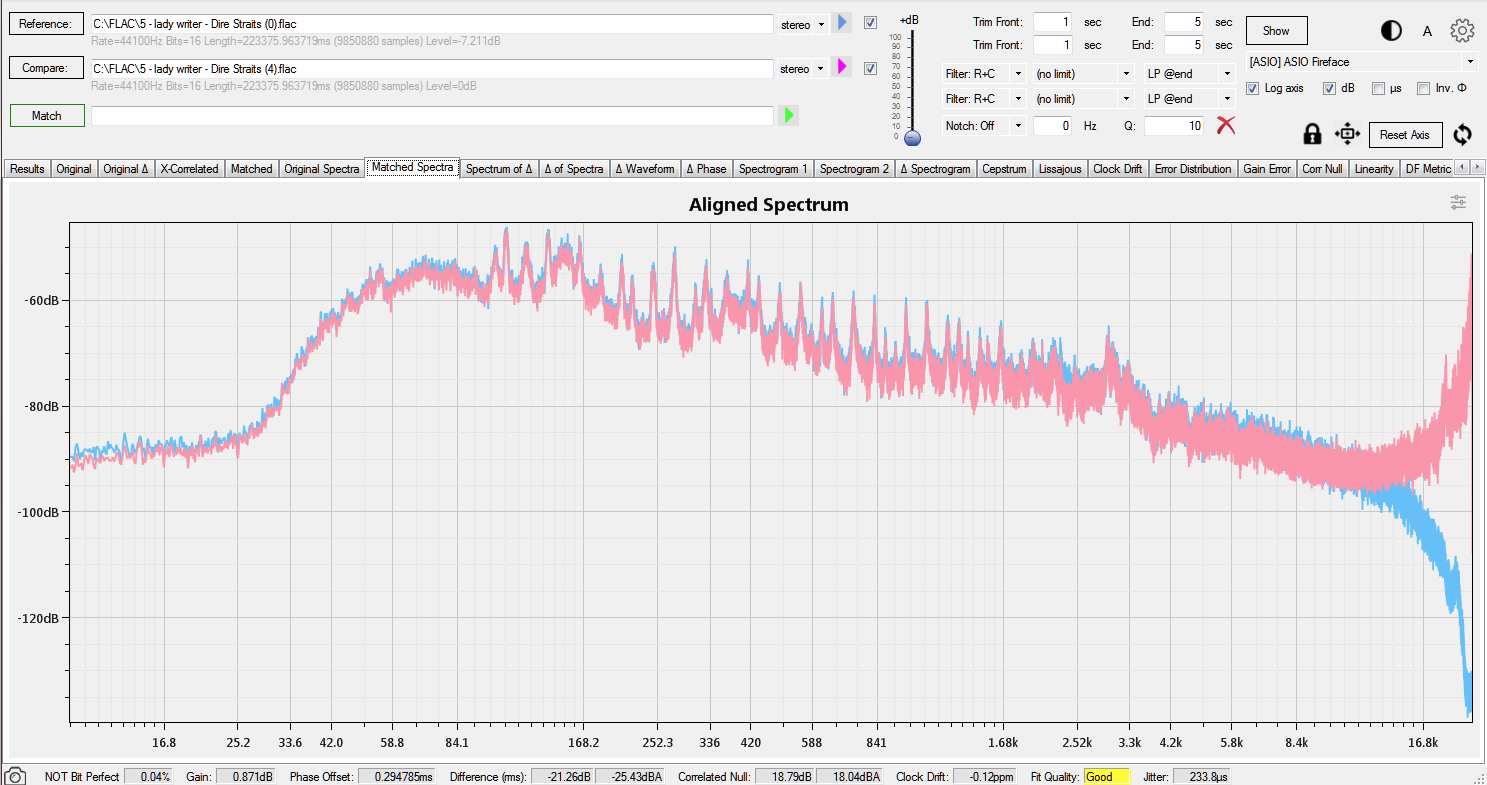The width and height of the screenshot is (1487, 785).
Task: Open Compare channel stereo dropdown
Action: click(x=803, y=69)
